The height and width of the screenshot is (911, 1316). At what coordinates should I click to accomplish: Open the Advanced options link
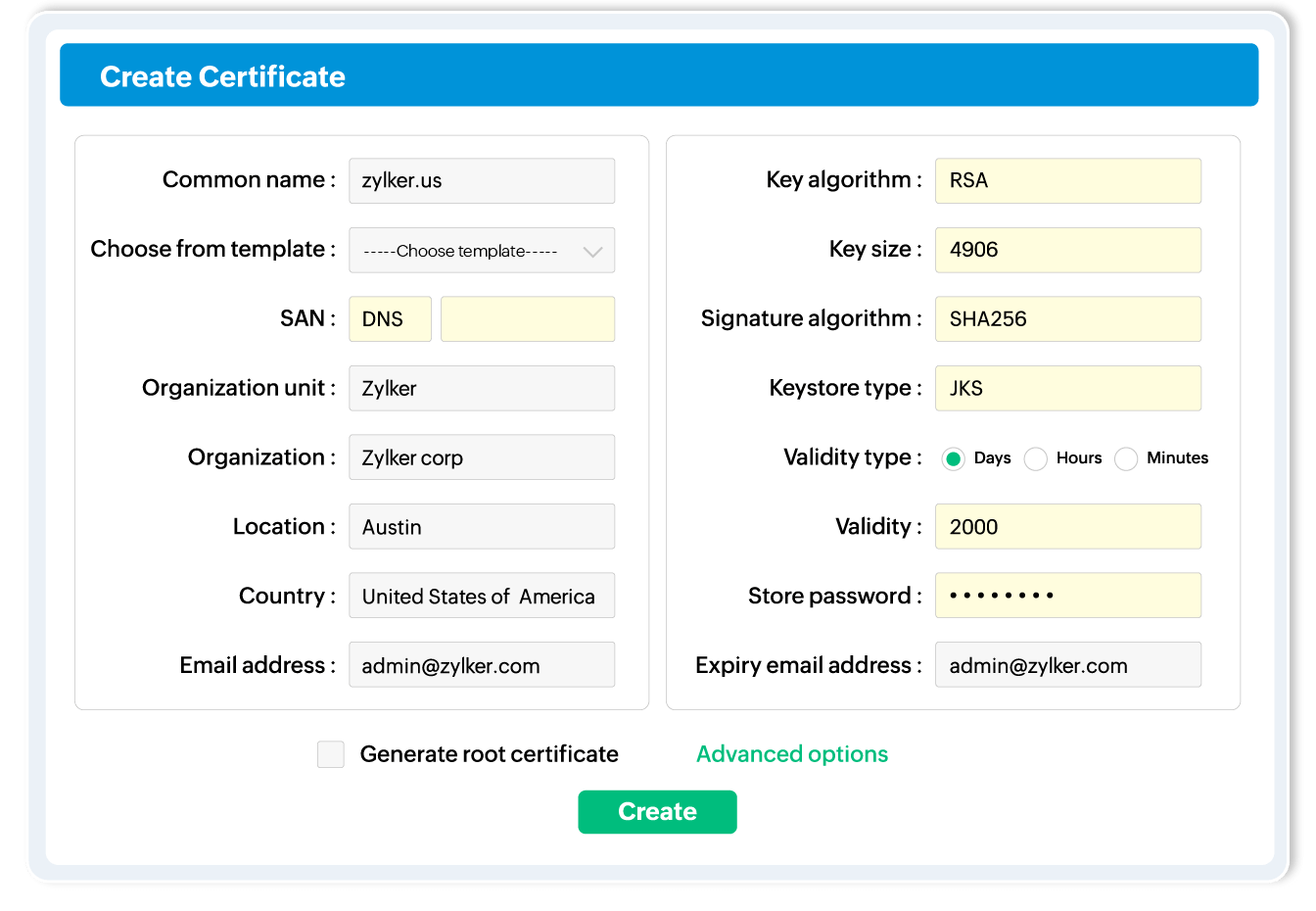[x=792, y=754]
